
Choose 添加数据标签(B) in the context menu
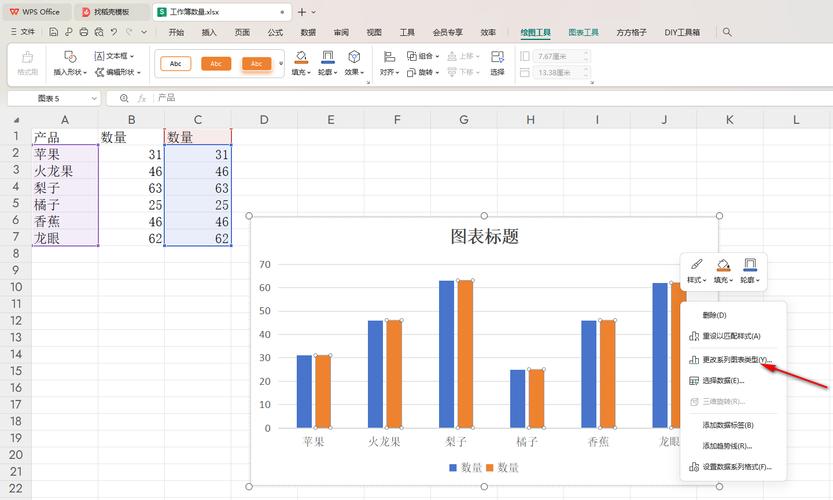coord(733,425)
